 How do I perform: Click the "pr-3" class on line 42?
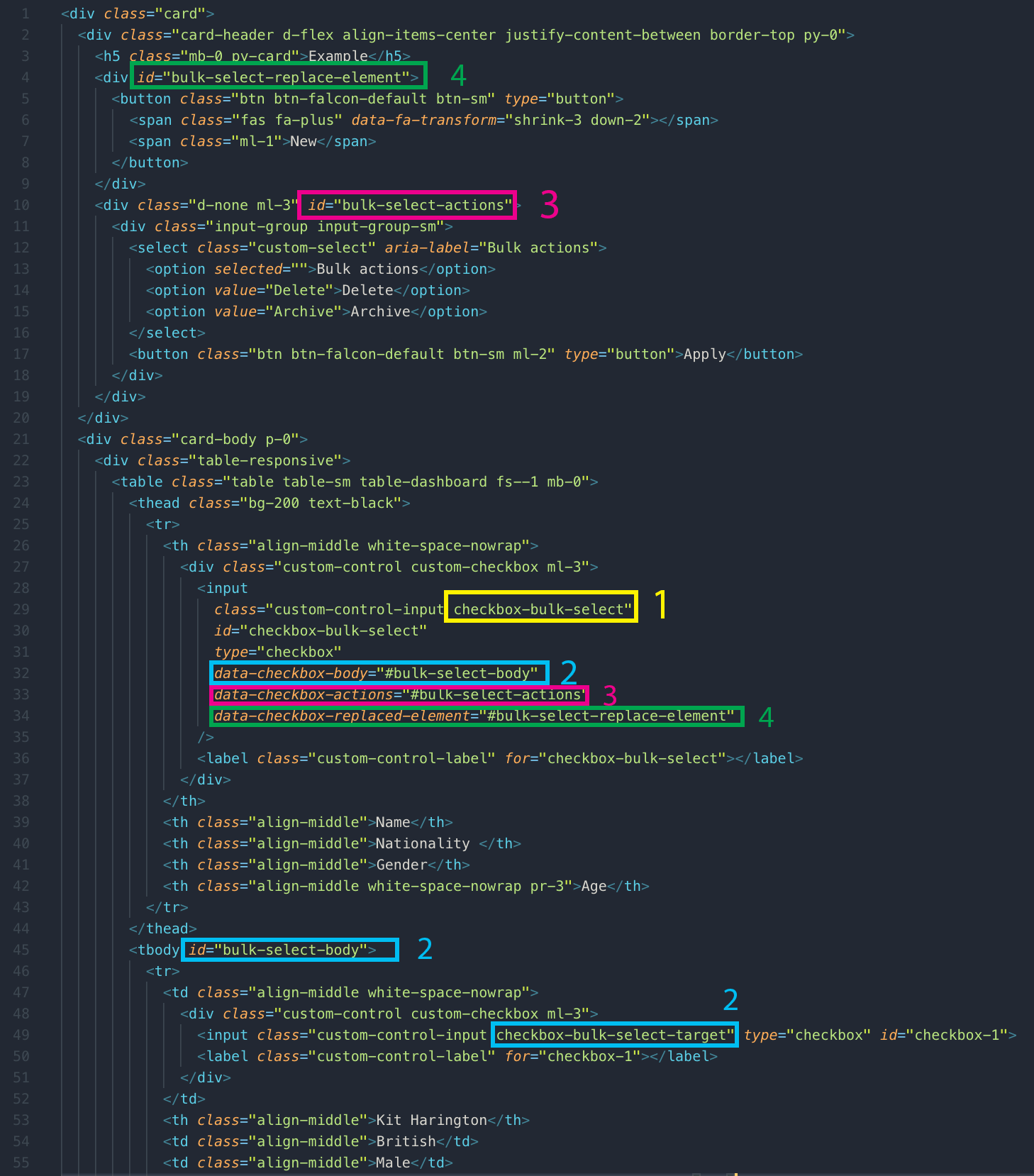(x=547, y=886)
